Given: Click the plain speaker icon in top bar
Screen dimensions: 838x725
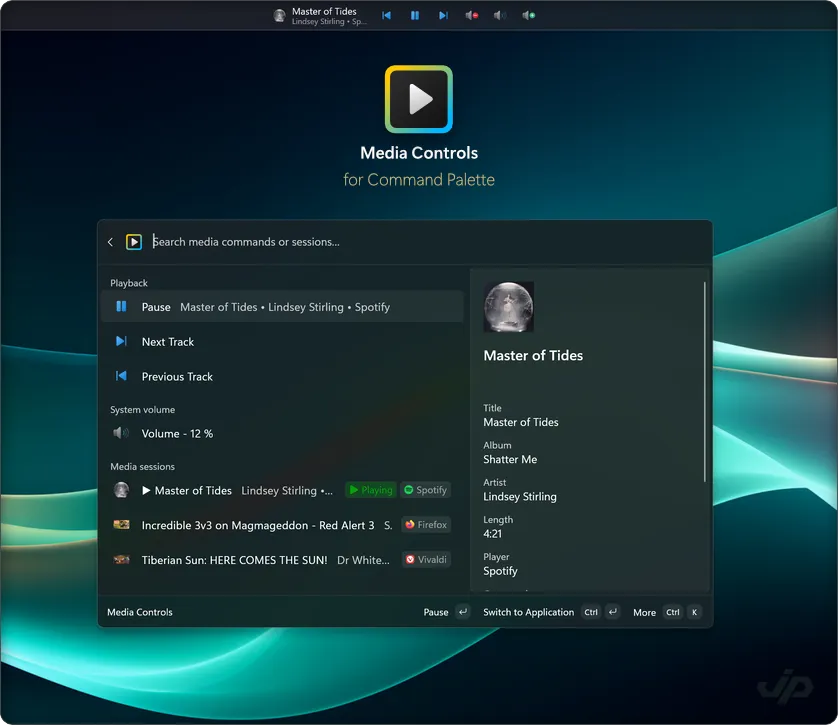Looking at the screenshot, I should [x=500, y=15].
